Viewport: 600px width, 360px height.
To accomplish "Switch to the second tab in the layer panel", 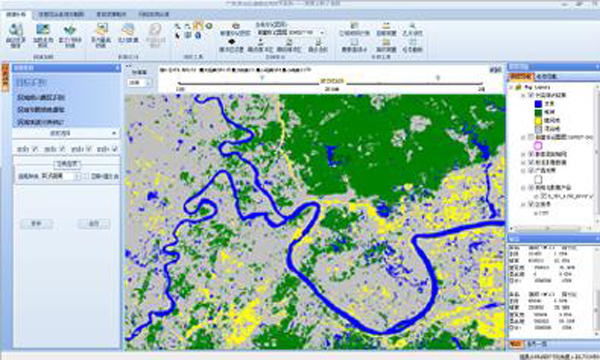I will click(x=547, y=77).
